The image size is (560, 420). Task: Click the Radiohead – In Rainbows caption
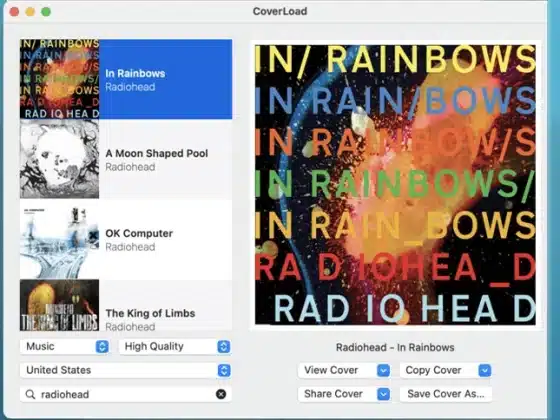coord(395,348)
